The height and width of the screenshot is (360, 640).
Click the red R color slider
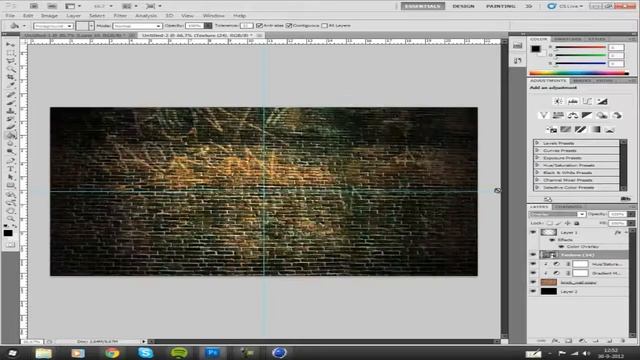pos(580,47)
